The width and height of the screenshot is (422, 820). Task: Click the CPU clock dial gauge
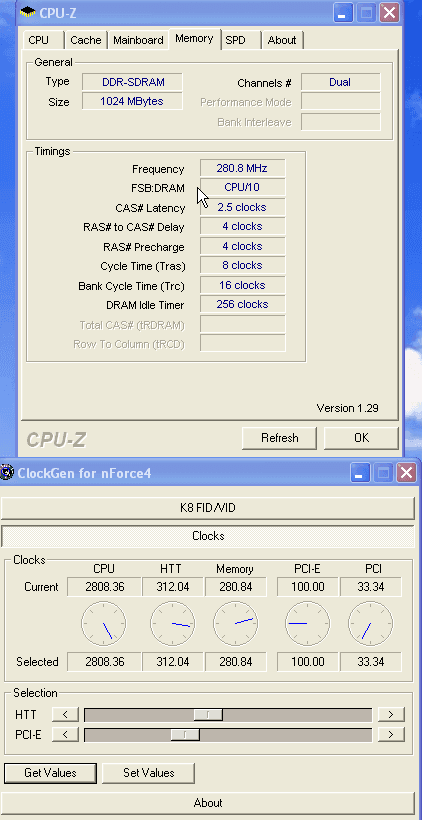[104, 623]
